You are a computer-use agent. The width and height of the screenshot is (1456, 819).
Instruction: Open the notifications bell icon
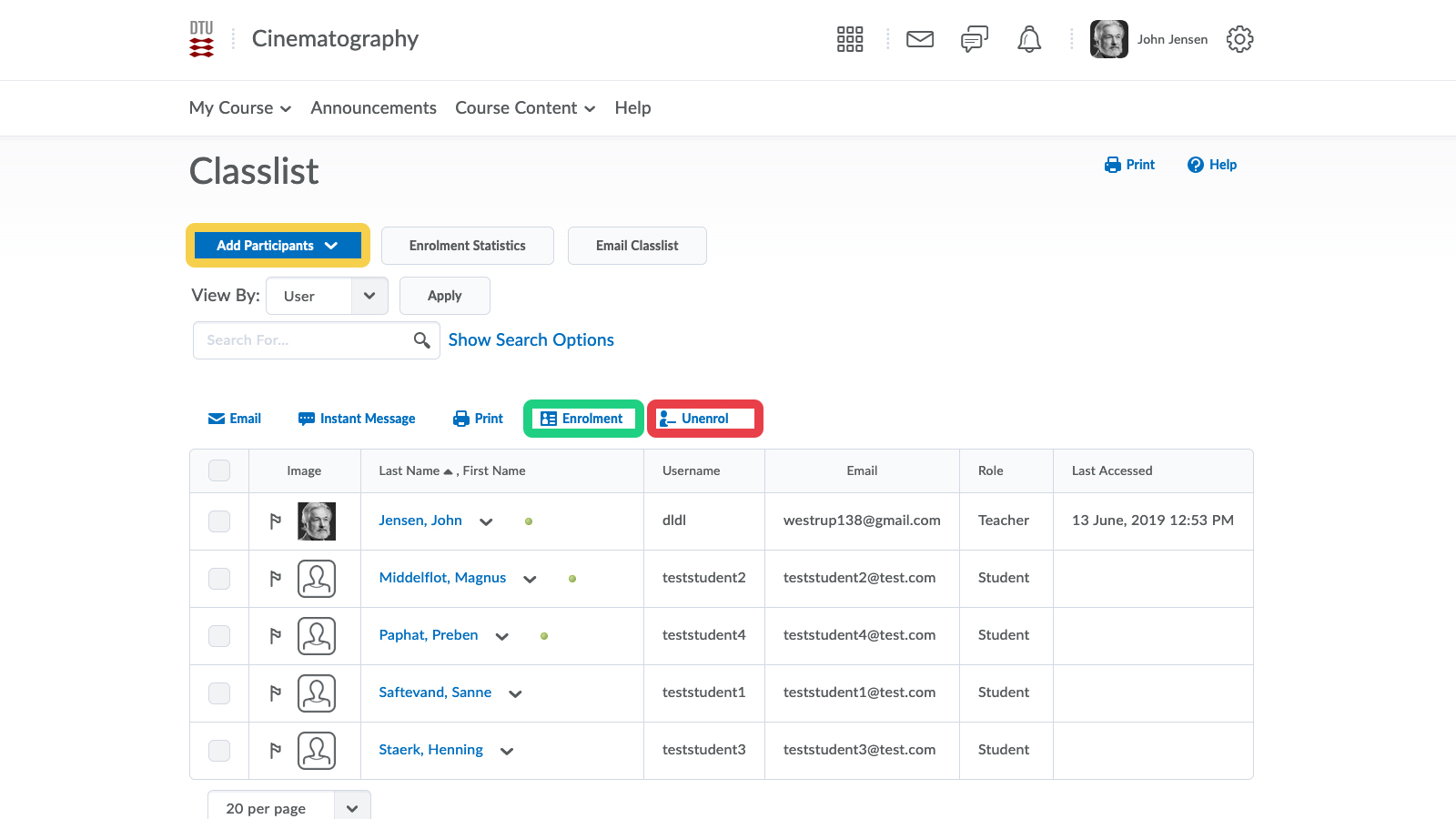[x=1029, y=39]
